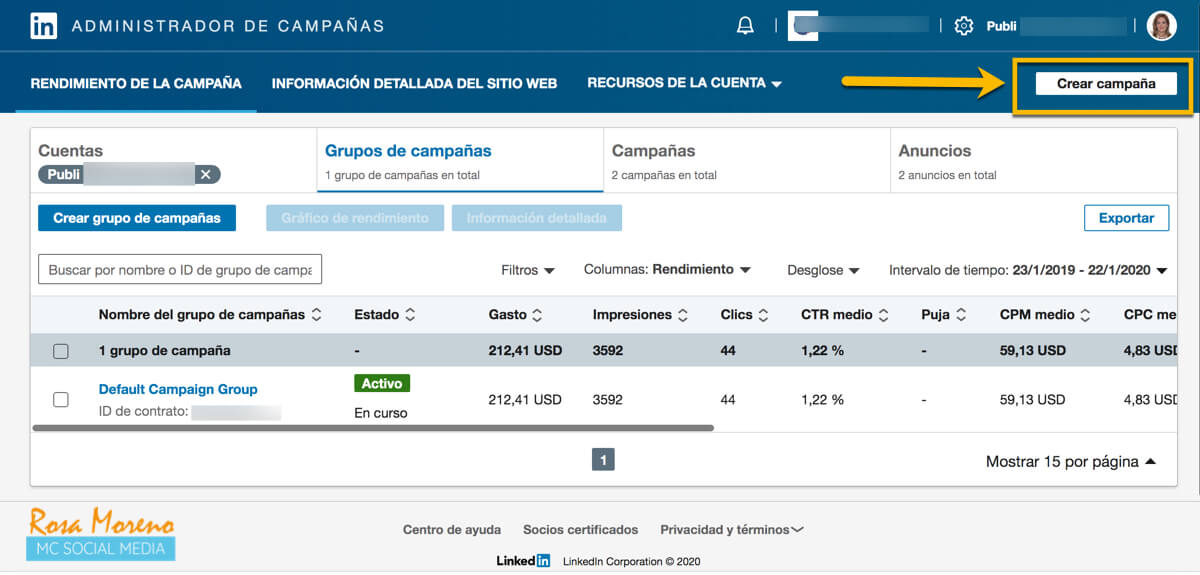Sort by CPM medio column

pos(1086,314)
